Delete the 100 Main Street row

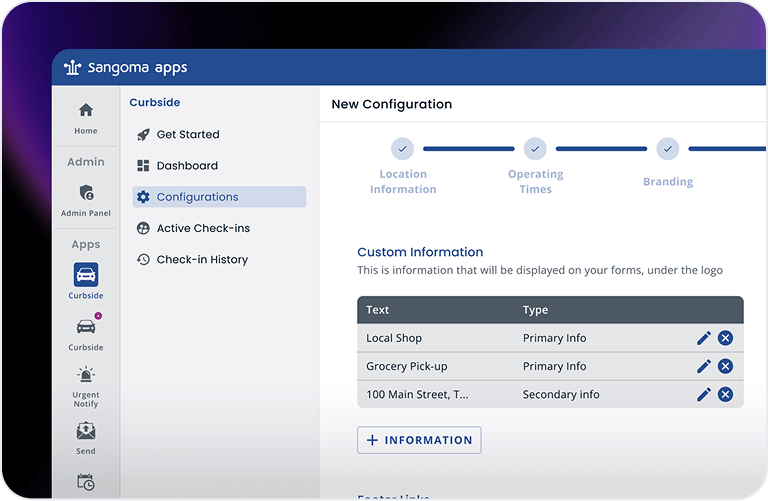tap(725, 394)
